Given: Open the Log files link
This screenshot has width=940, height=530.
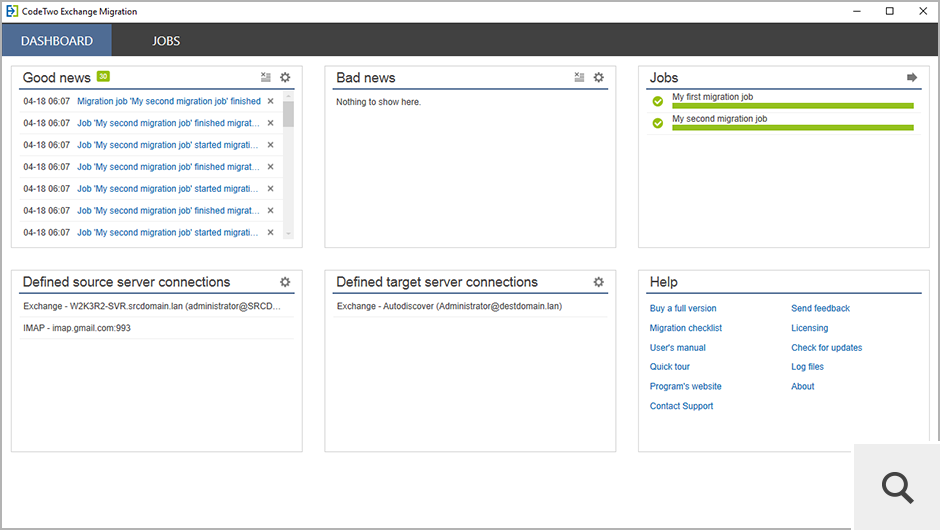Looking at the screenshot, I should (807, 367).
